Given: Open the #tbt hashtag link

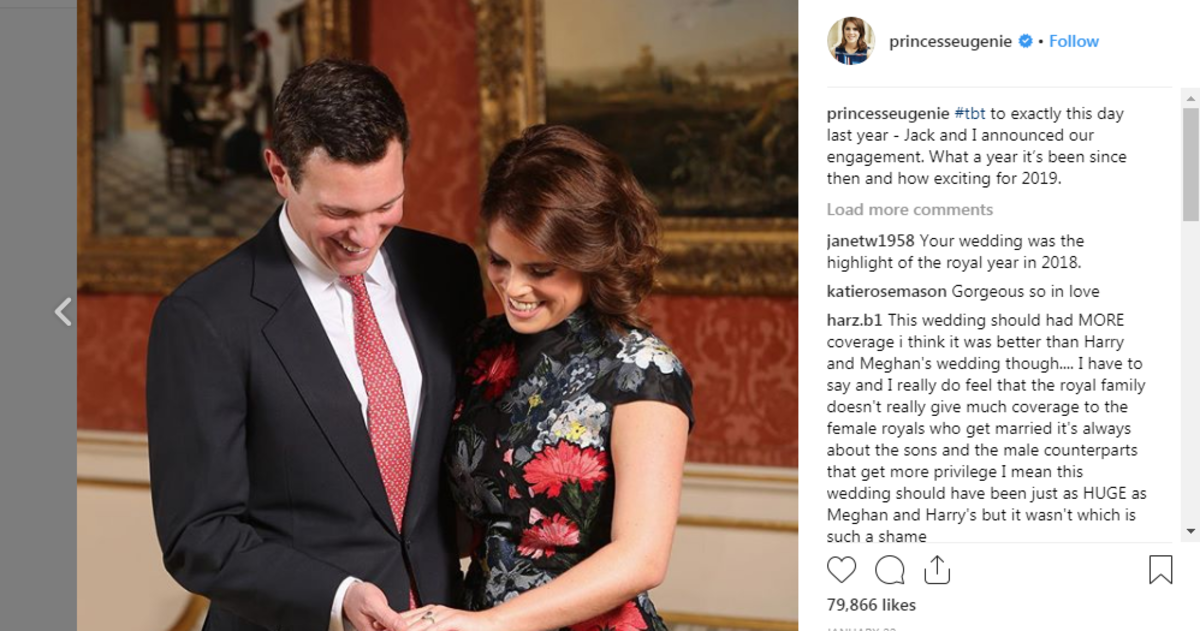Looking at the screenshot, I should click(x=971, y=113).
